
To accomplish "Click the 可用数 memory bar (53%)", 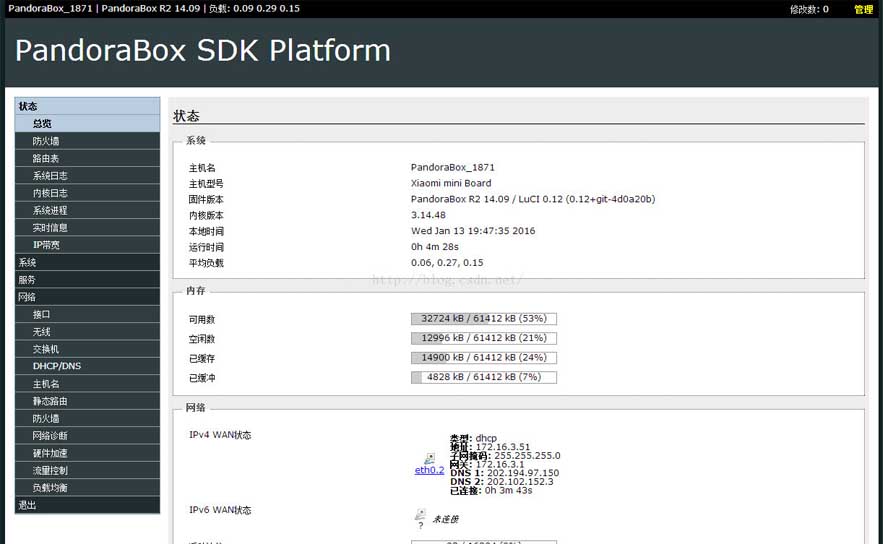I will click(x=484, y=319).
